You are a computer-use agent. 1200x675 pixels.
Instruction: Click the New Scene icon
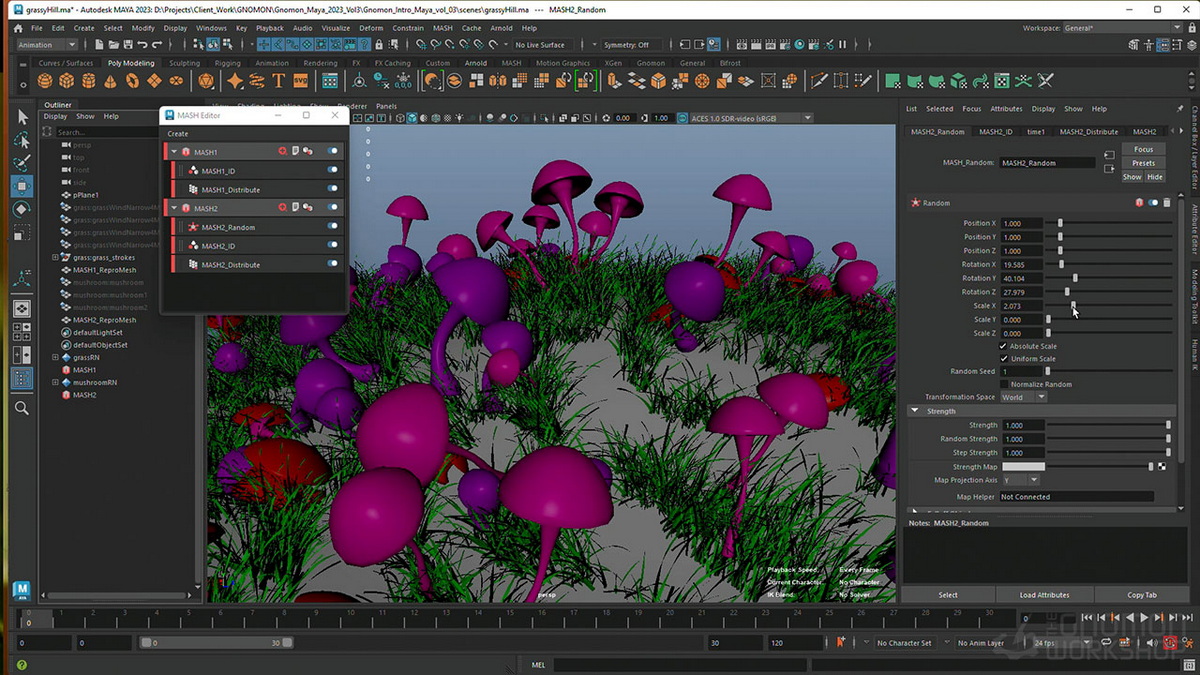pyautogui.click(x=101, y=45)
